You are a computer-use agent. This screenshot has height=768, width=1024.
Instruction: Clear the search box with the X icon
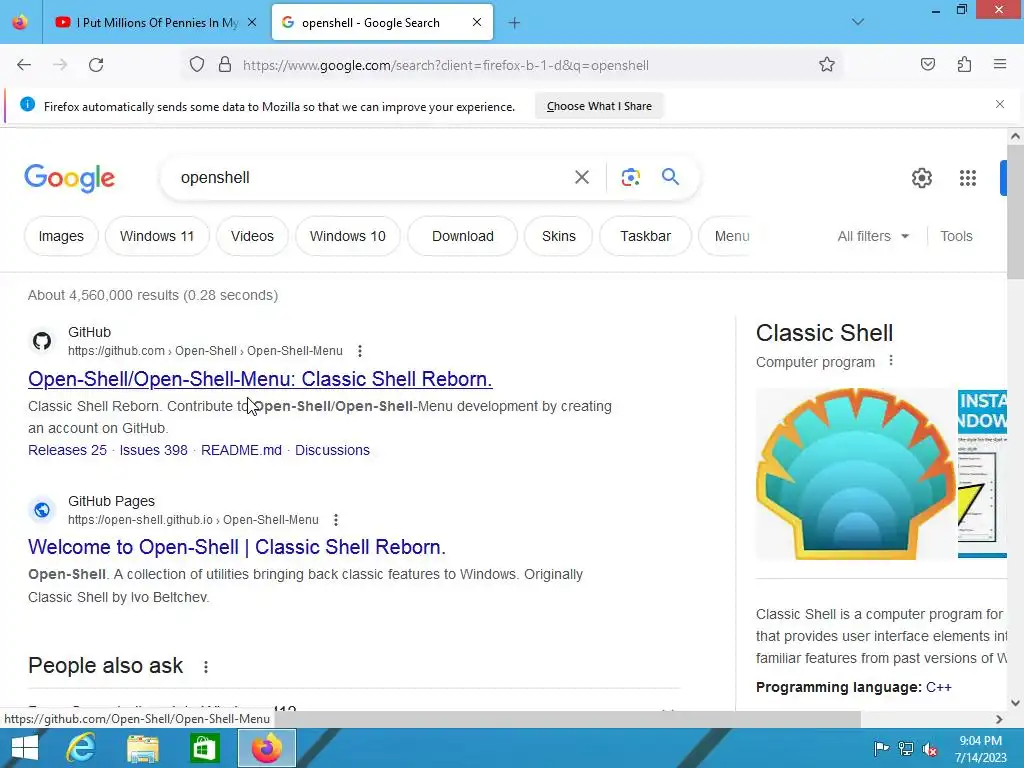coord(582,177)
